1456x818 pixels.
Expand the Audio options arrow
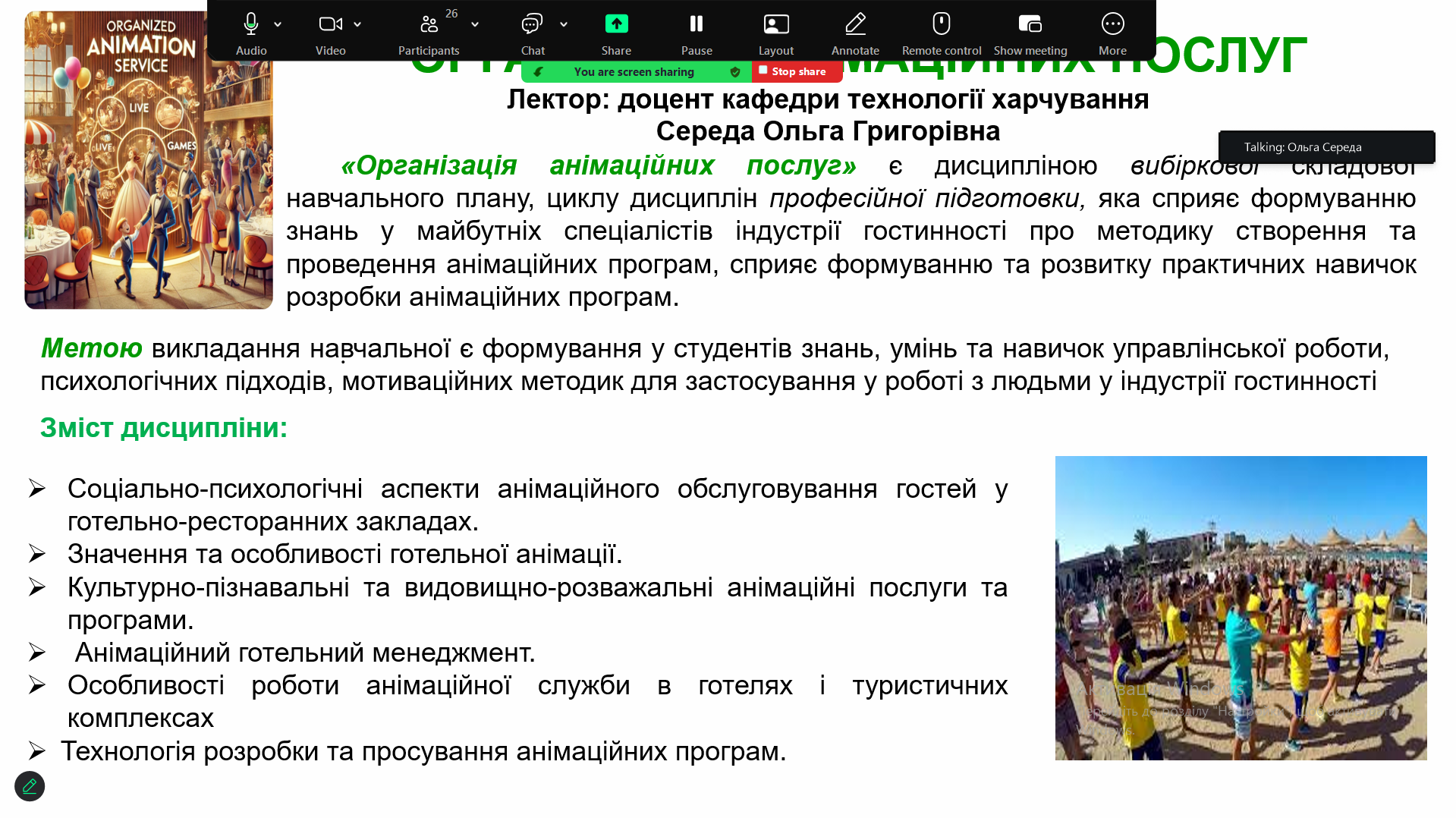coord(278,25)
